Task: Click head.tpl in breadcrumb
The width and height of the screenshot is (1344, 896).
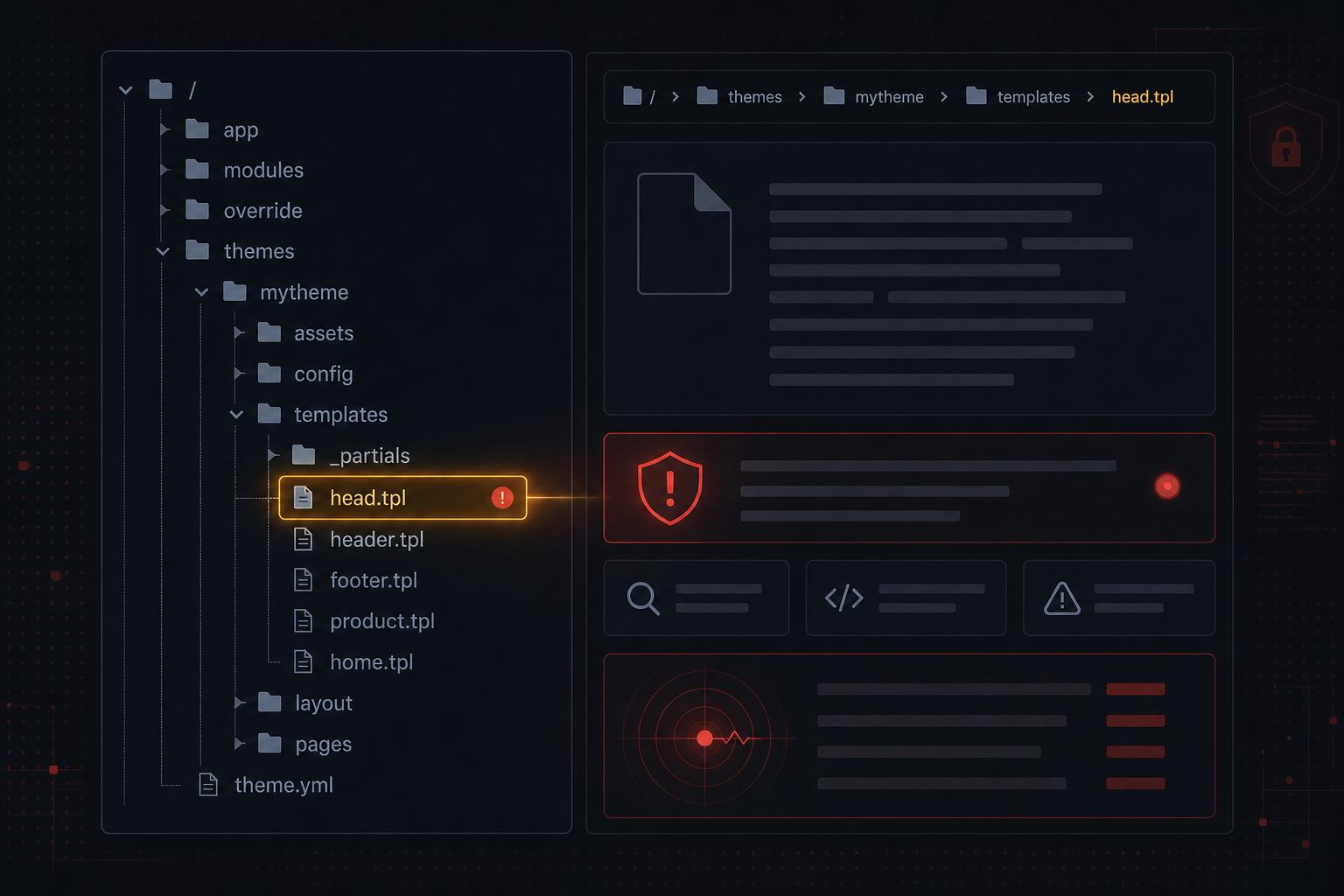Action: click(x=1143, y=96)
